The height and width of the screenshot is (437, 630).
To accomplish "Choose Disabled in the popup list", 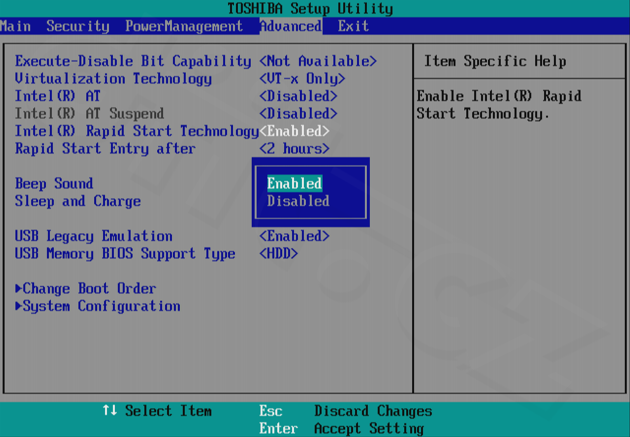I will tap(298, 201).
